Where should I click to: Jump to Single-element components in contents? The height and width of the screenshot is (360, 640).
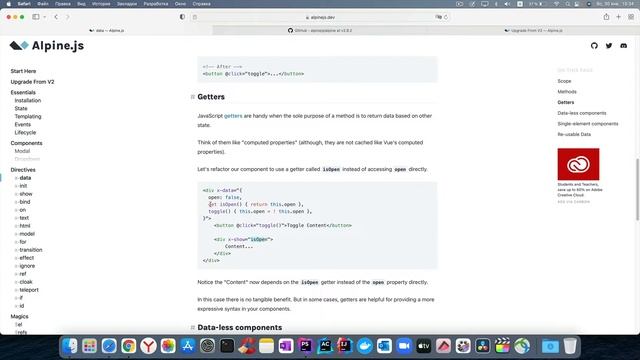pyautogui.click(x=588, y=124)
